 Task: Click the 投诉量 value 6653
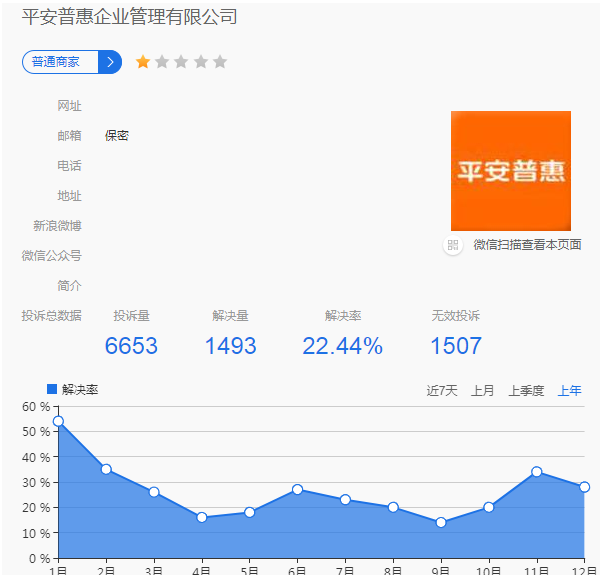tap(131, 346)
